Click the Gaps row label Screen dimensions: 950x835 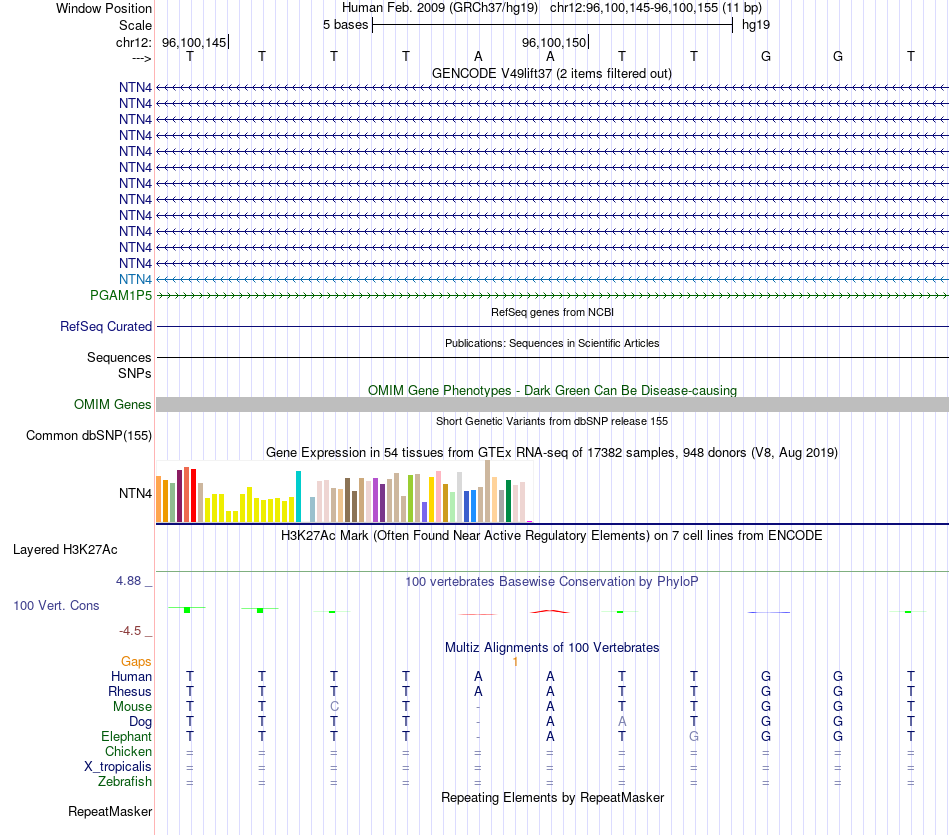pos(136,661)
